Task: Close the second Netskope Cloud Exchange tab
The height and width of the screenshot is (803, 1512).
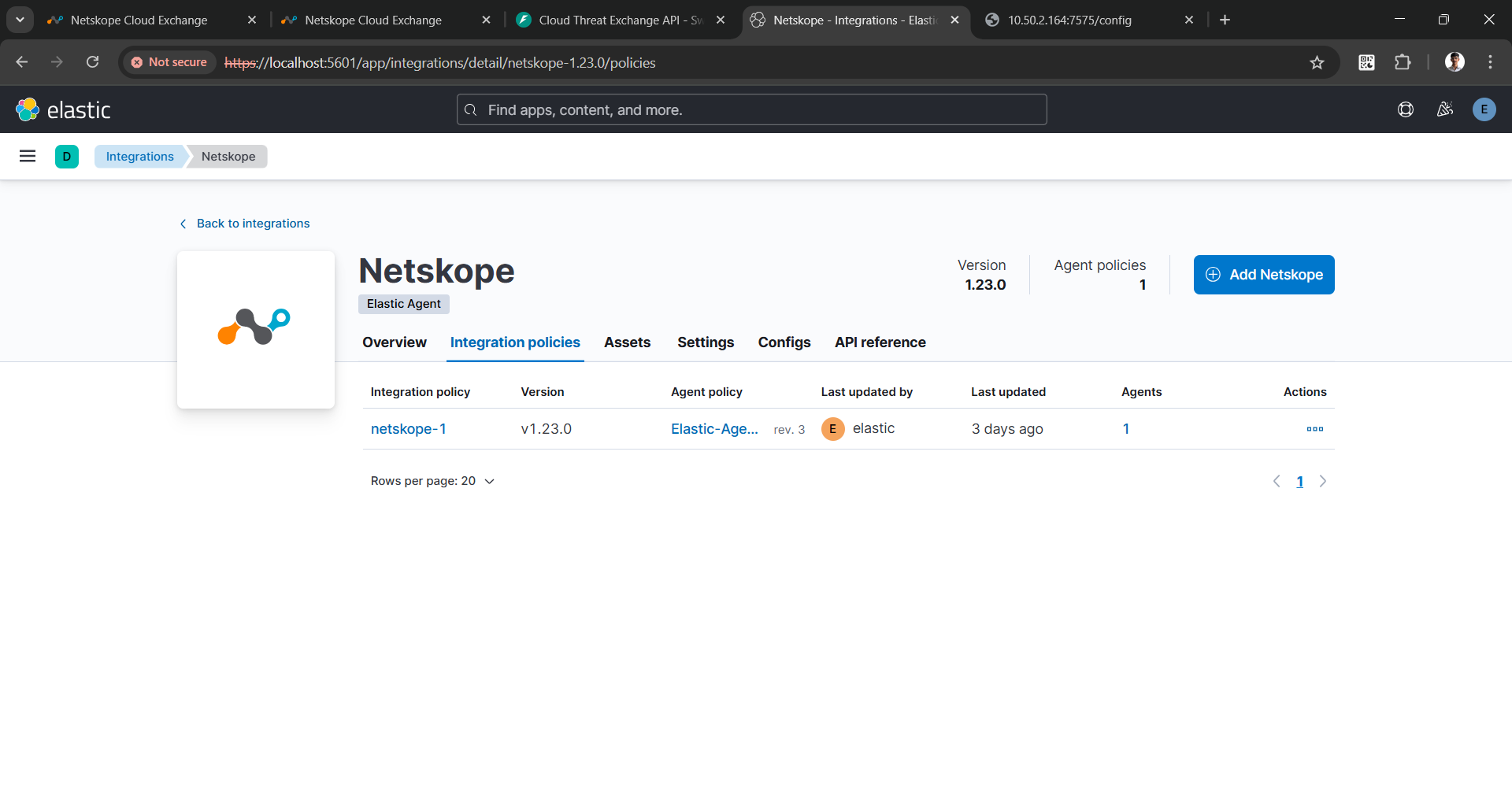Action: click(x=486, y=20)
